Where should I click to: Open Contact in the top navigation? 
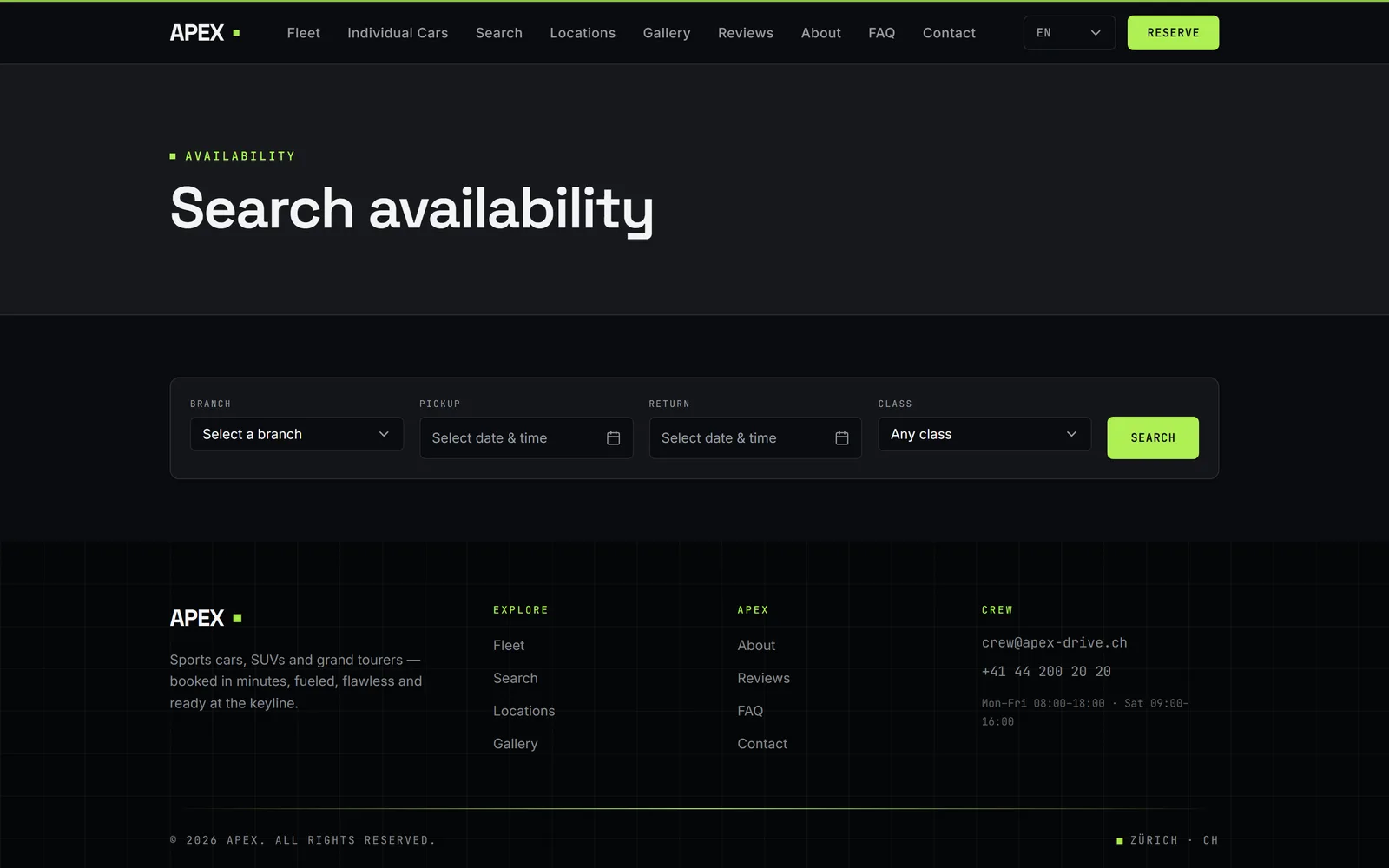pos(949,33)
